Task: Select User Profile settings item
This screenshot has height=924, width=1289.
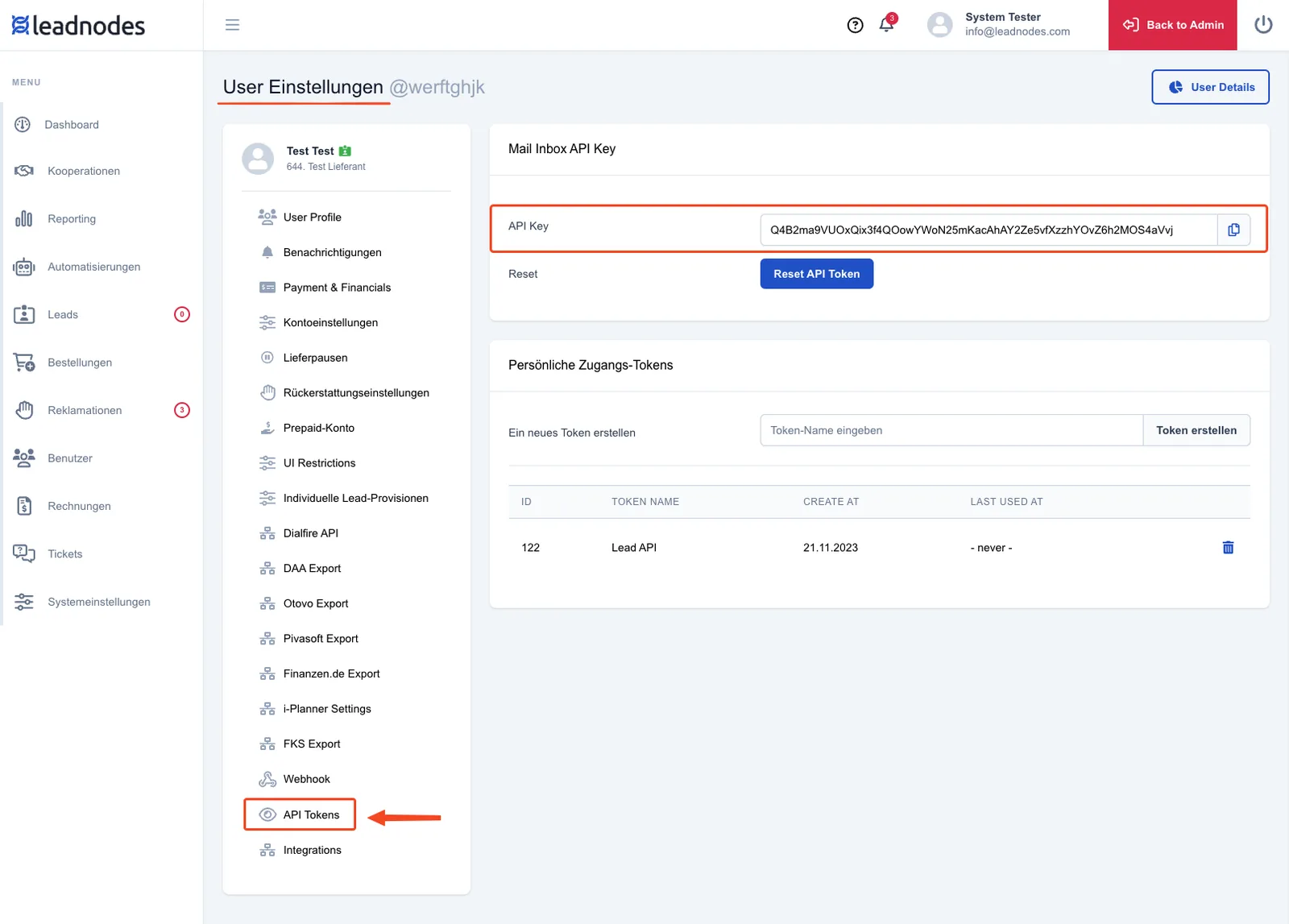Action: point(313,218)
